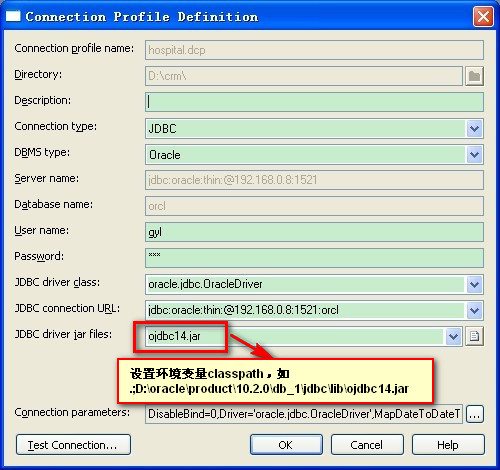This screenshot has height=470, width=500.
Task: Click the Test Connection button
Action: (73, 445)
